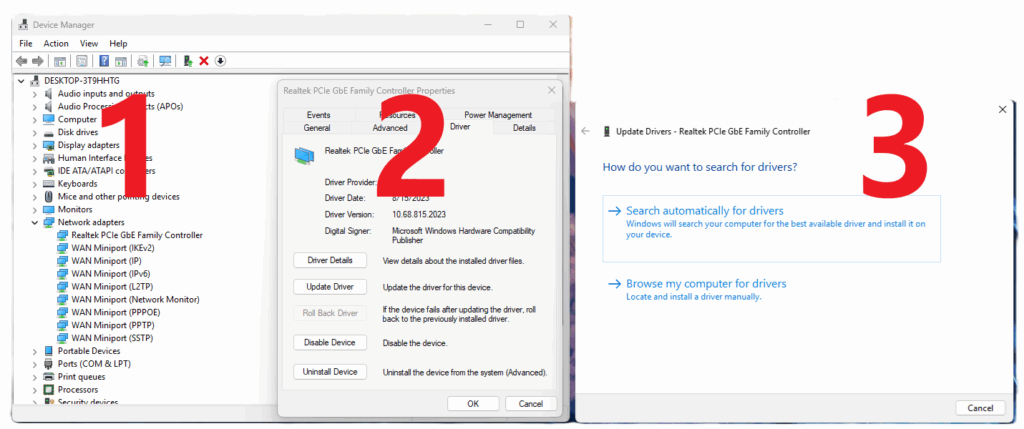Close the Update Drivers window
This screenshot has height=429, width=1024.
tap(1002, 110)
